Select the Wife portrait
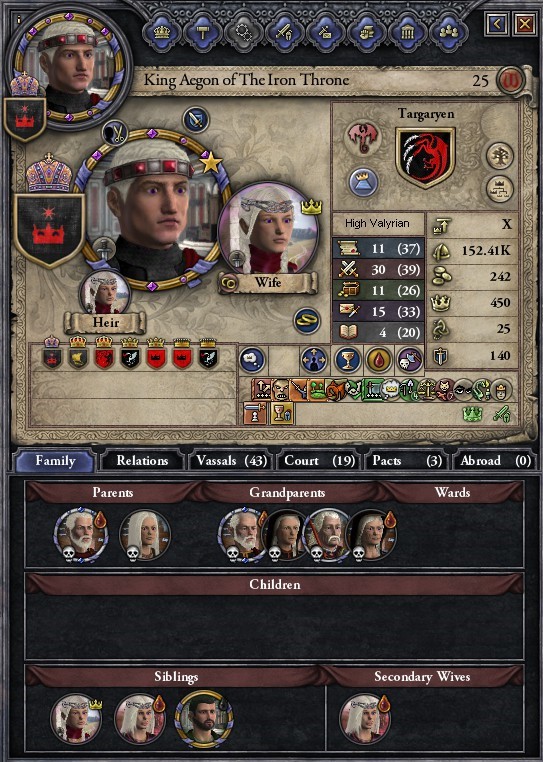This screenshot has height=762, width=543. (268, 228)
